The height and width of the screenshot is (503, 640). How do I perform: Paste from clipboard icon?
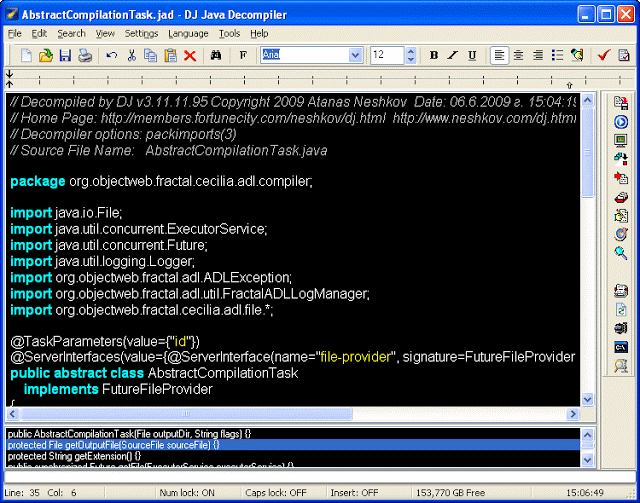[170, 55]
